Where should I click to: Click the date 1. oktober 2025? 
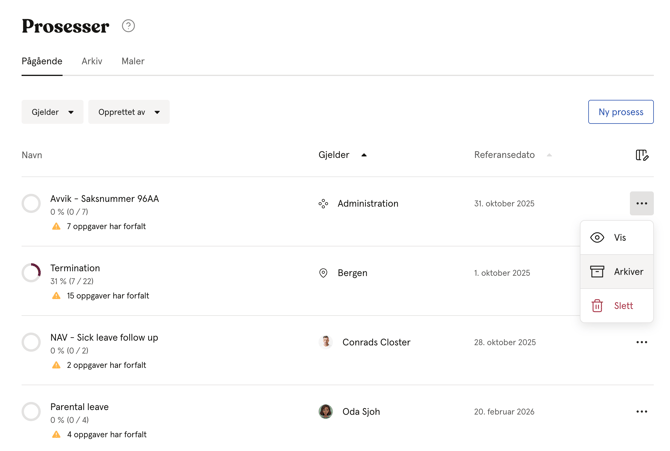click(502, 273)
